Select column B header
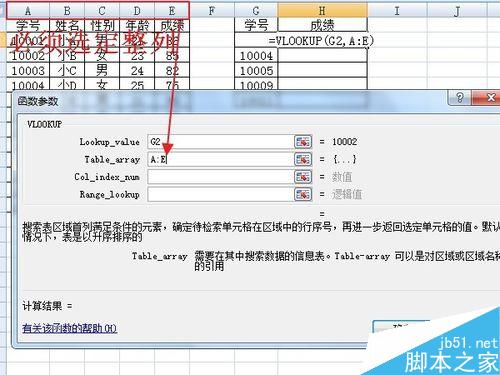Screen dimensions: 500x375 (67, 11)
